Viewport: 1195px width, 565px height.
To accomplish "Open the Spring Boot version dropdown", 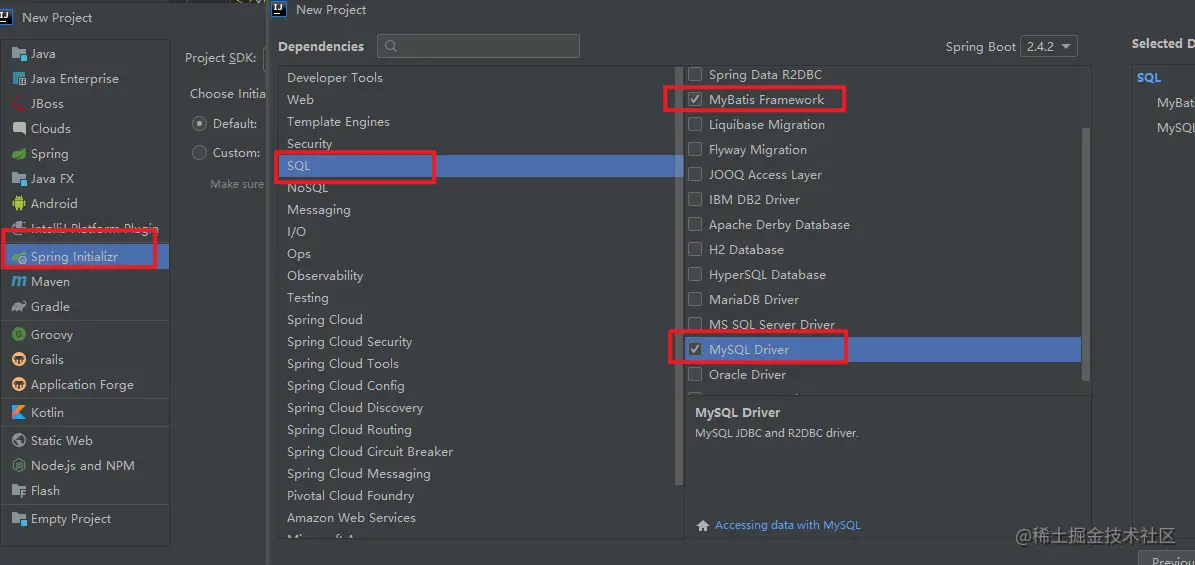I will (1049, 47).
